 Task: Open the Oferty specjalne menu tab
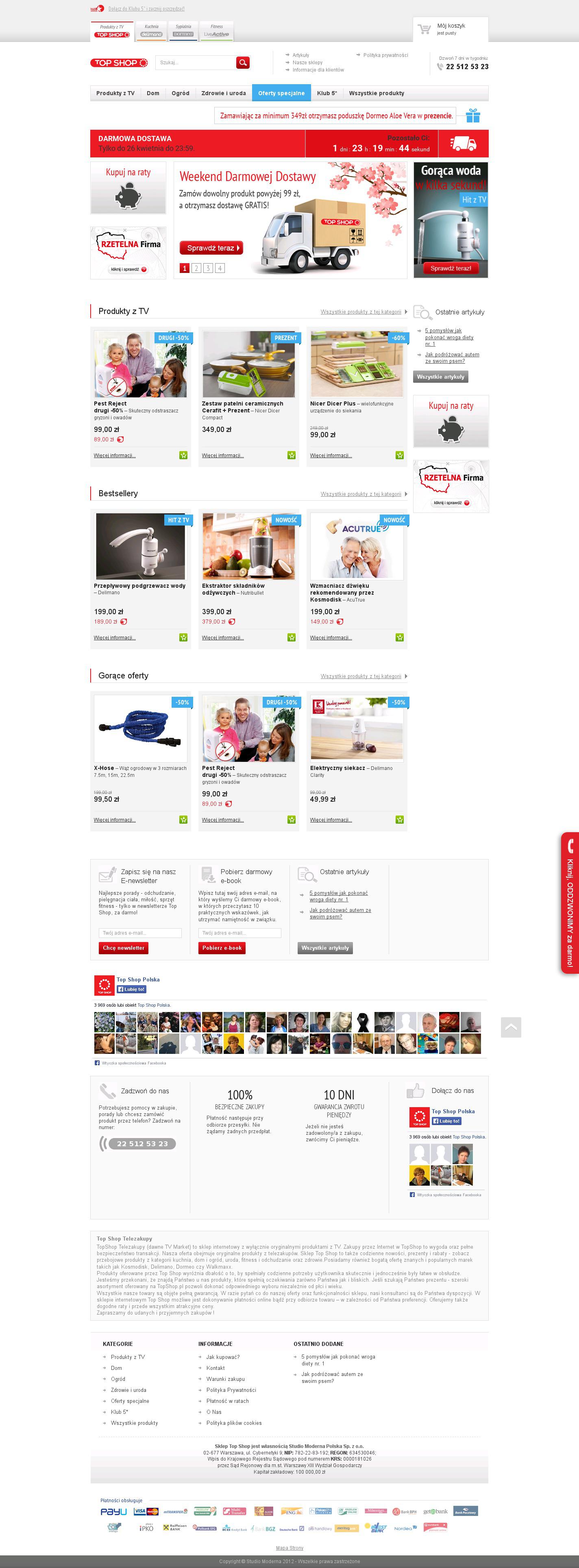coord(281,93)
